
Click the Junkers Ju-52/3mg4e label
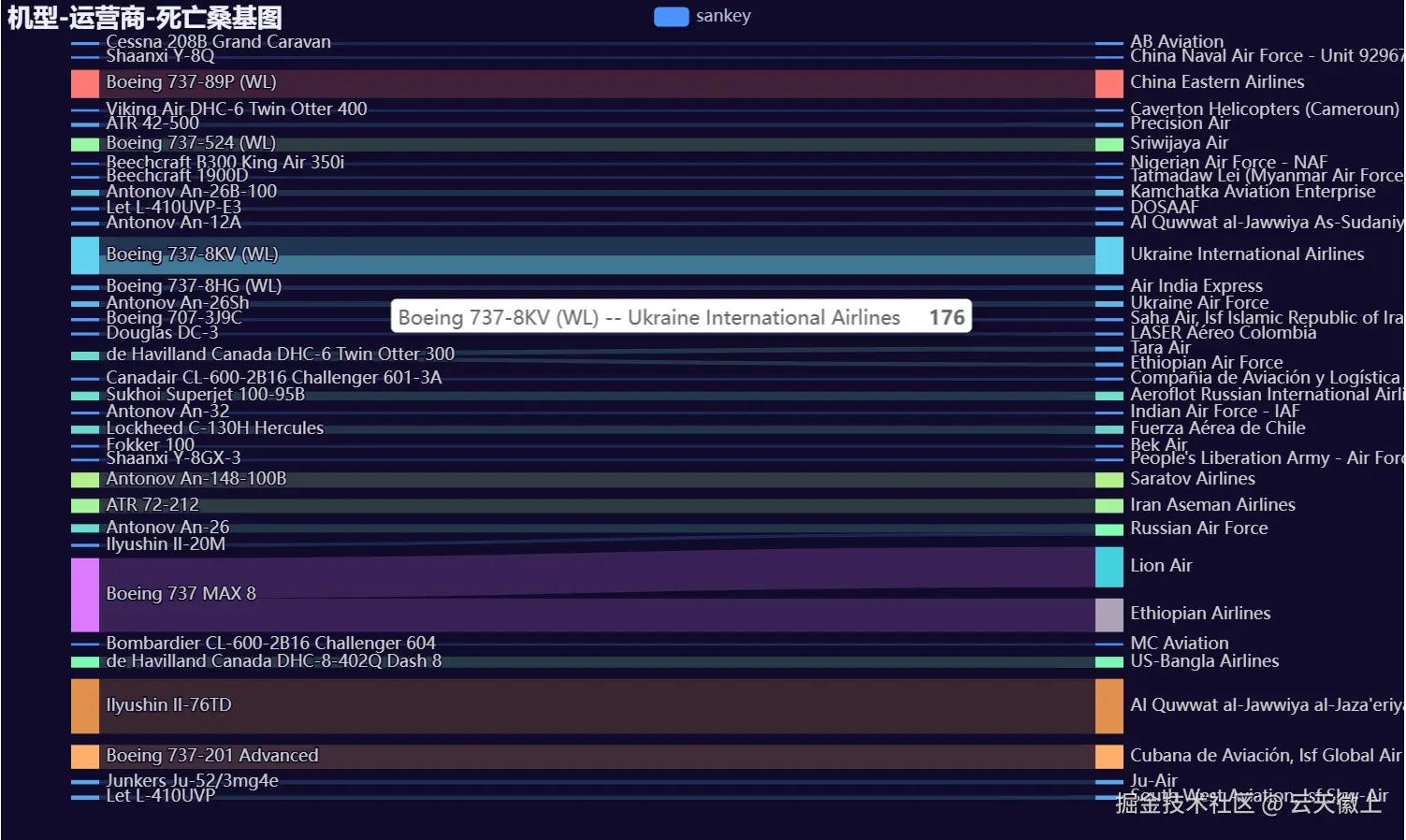pos(193,781)
